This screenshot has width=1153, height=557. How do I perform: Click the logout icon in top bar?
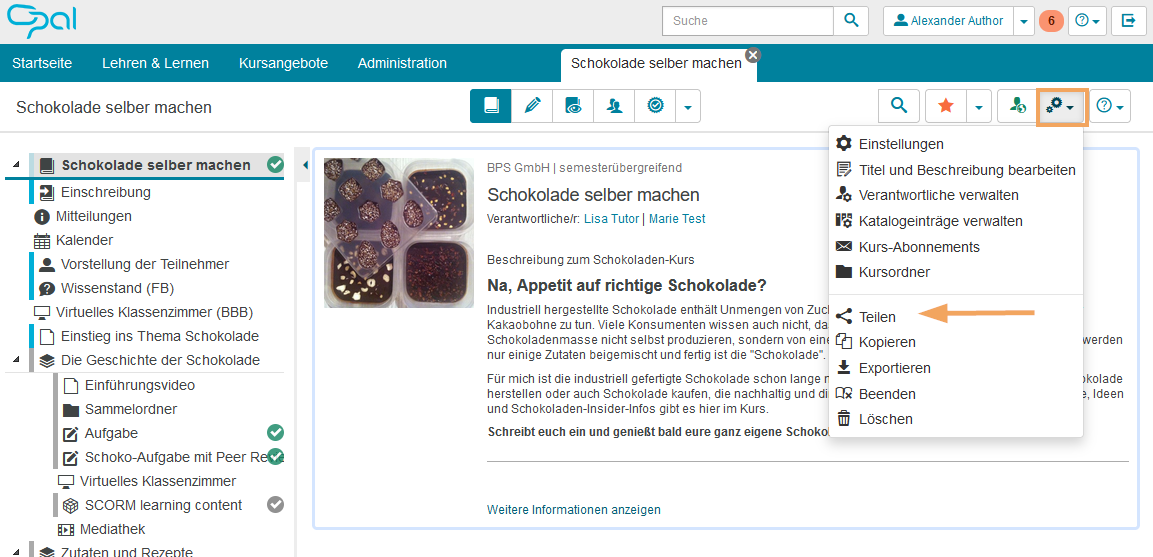coord(1128,21)
